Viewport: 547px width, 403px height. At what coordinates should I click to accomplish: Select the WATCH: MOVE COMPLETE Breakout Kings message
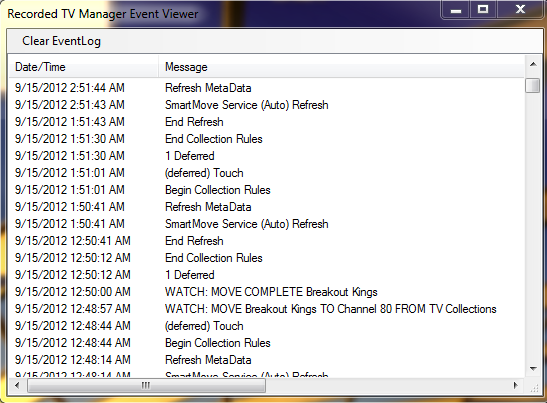271,292
